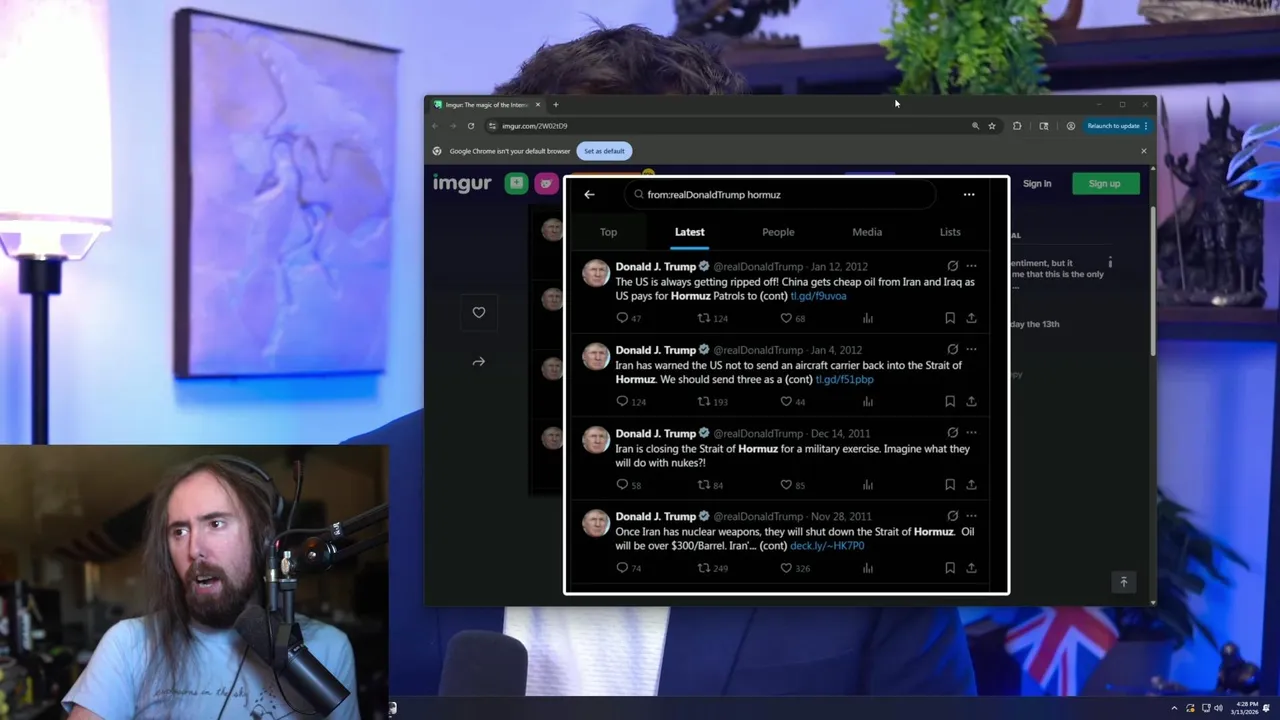Open the system tray volume icon
The height and width of the screenshot is (720, 1280).
[1218, 708]
